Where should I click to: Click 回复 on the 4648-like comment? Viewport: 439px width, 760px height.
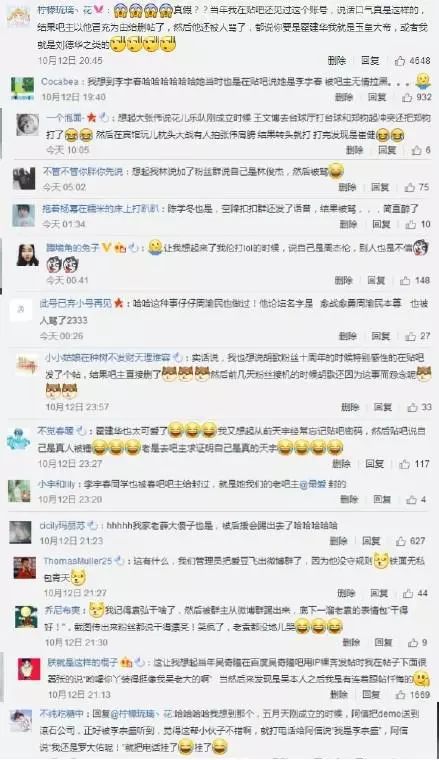click(370, 61)
